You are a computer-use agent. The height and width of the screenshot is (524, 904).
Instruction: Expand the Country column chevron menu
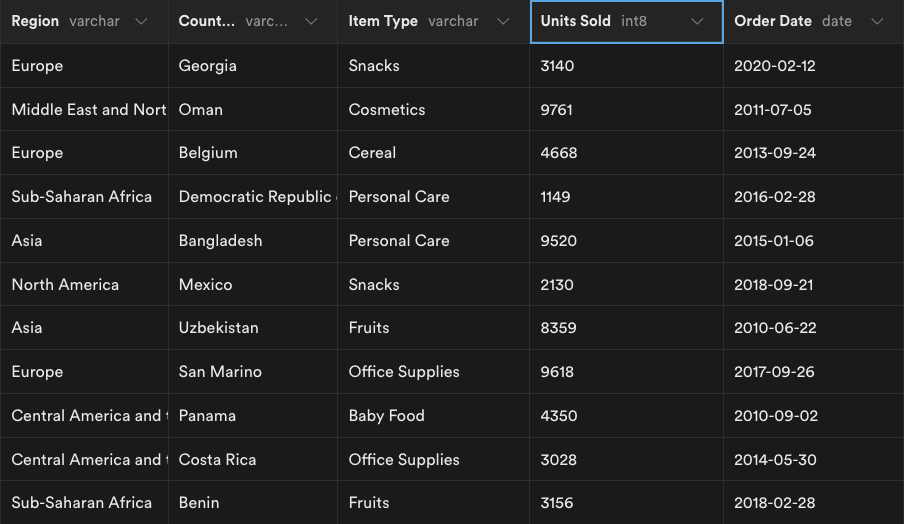pos(311,21)
